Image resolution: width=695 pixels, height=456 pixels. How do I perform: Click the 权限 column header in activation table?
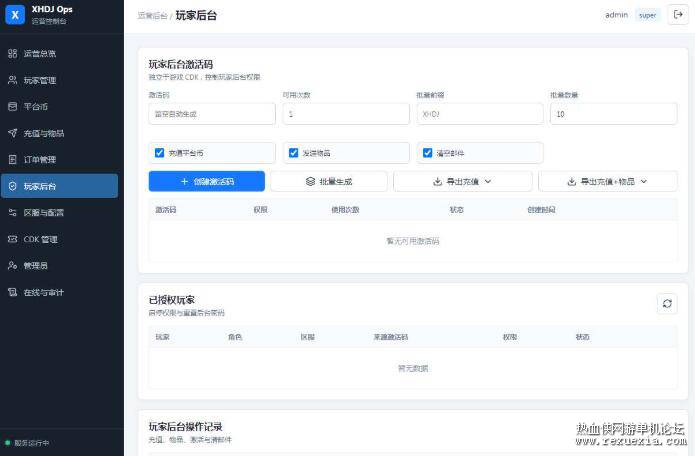261,210
